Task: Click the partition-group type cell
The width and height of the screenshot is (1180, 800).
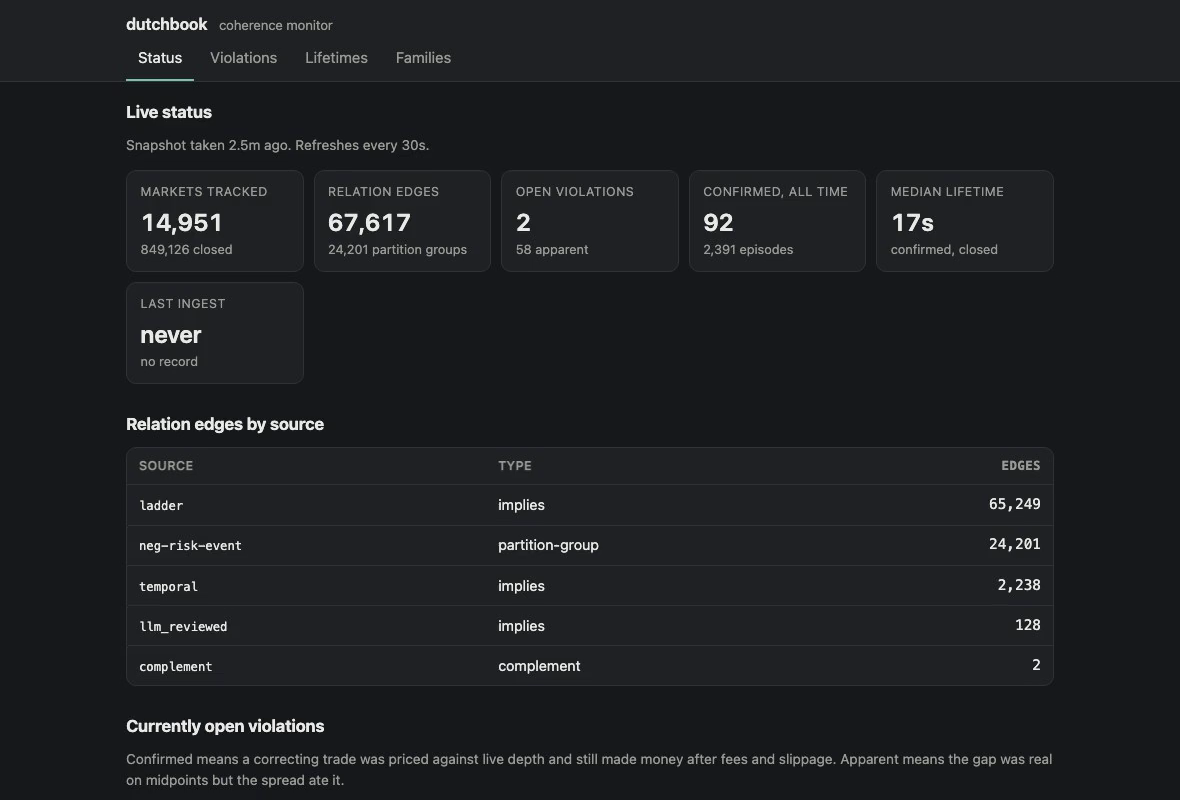Action: pos(548,545)
